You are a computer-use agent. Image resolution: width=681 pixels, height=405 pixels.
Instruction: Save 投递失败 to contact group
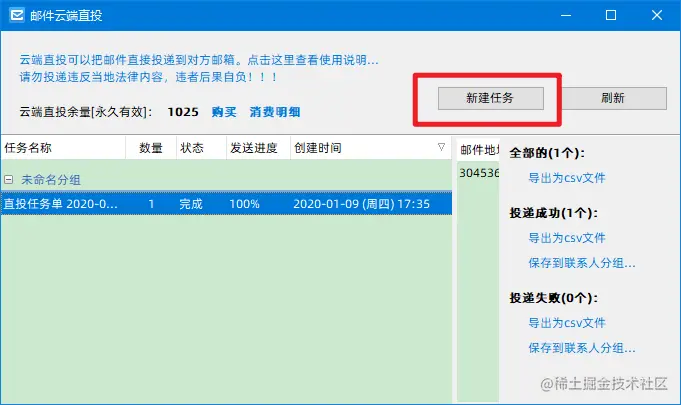pyautogui.click(x=582, y=348)
